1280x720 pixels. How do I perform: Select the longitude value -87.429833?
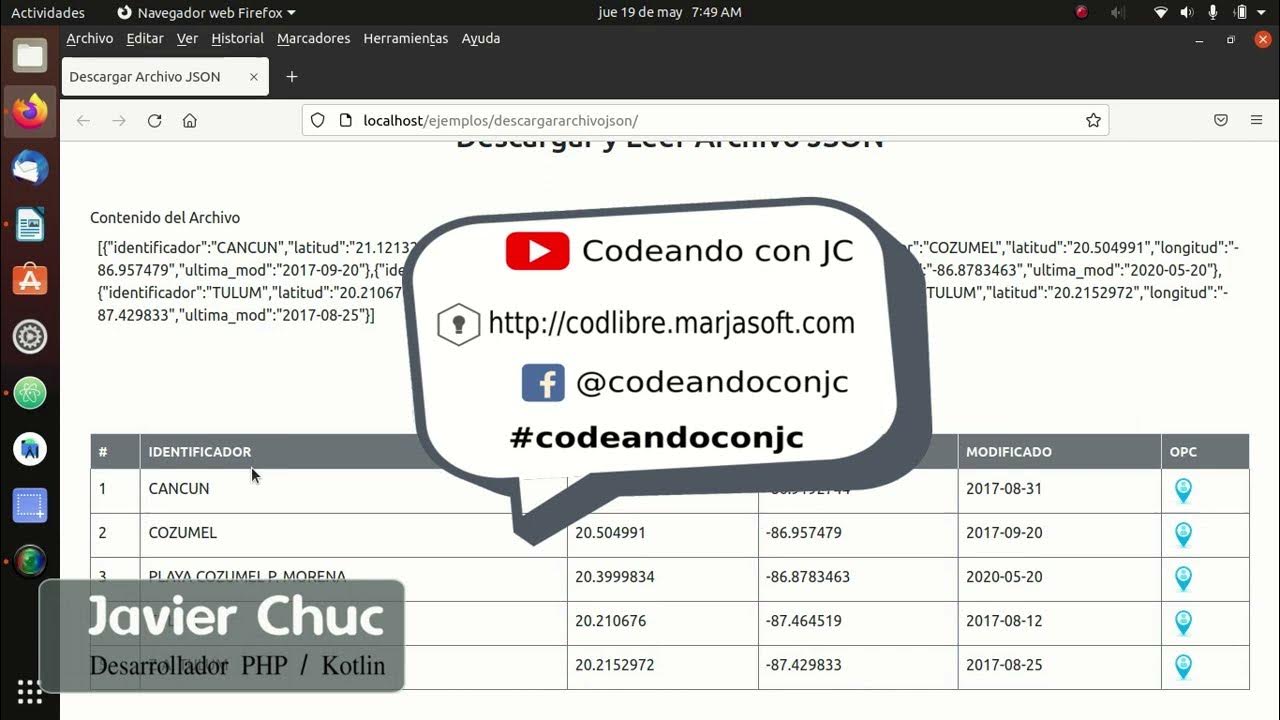pyautogui.click(x=804, y=665)
